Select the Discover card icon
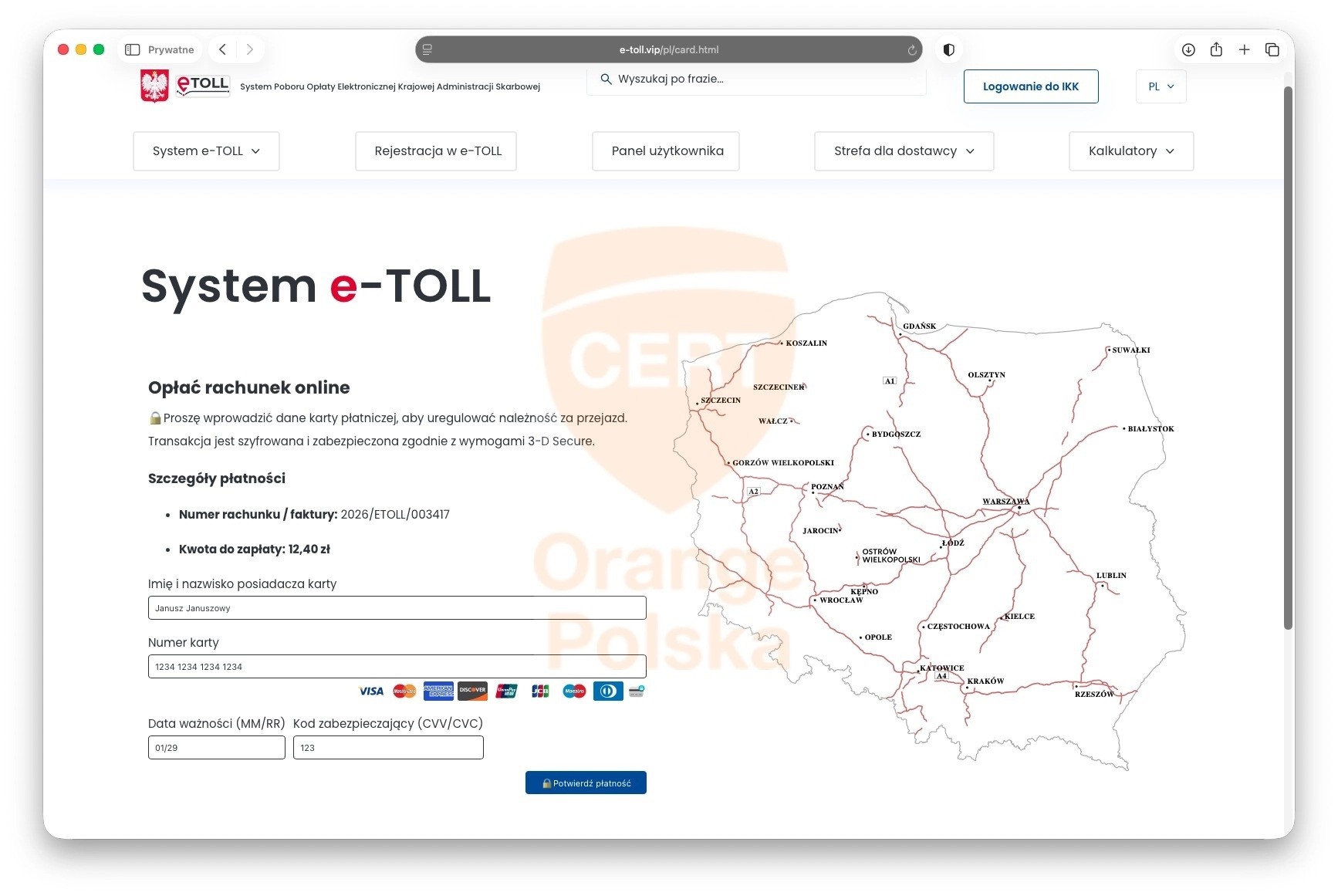The image size is (1338, 896). coord(472,691)
